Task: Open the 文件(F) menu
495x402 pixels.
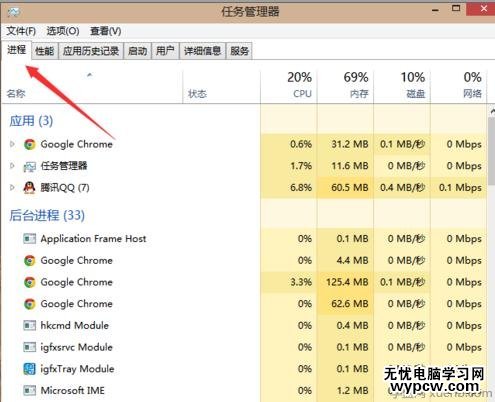Action: click(21, 31)
